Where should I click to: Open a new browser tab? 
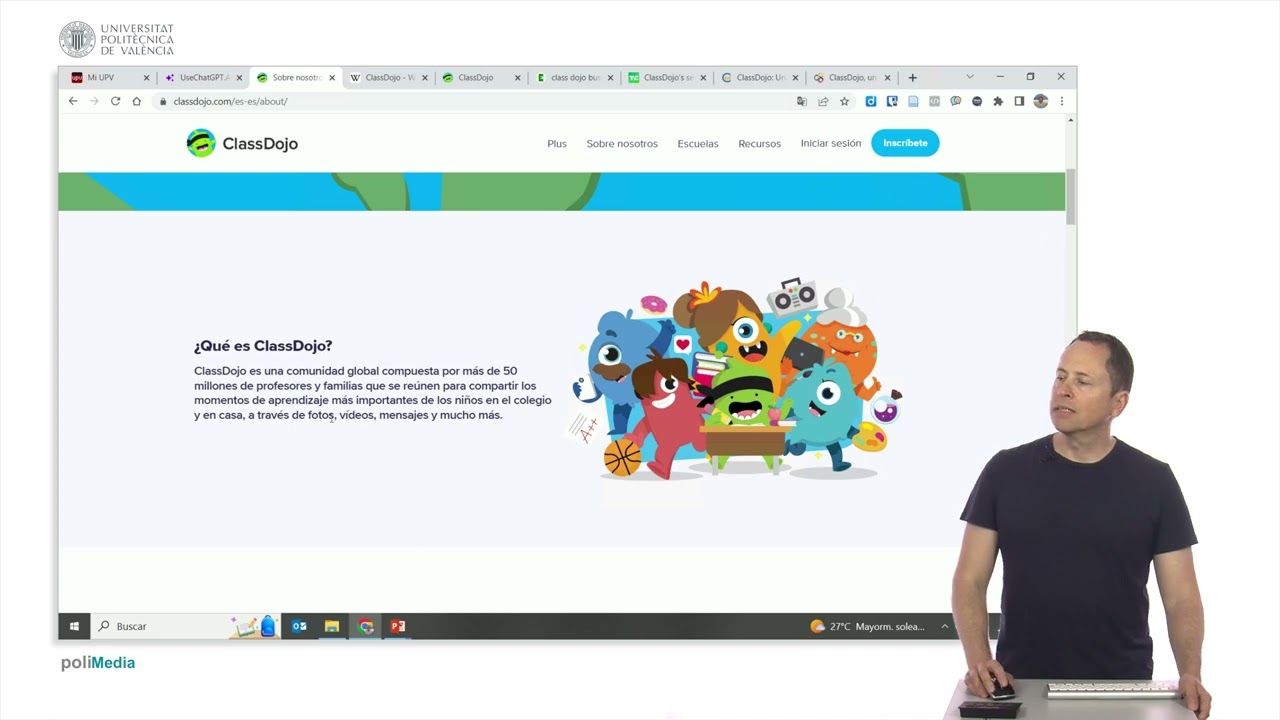coord(912,77)
